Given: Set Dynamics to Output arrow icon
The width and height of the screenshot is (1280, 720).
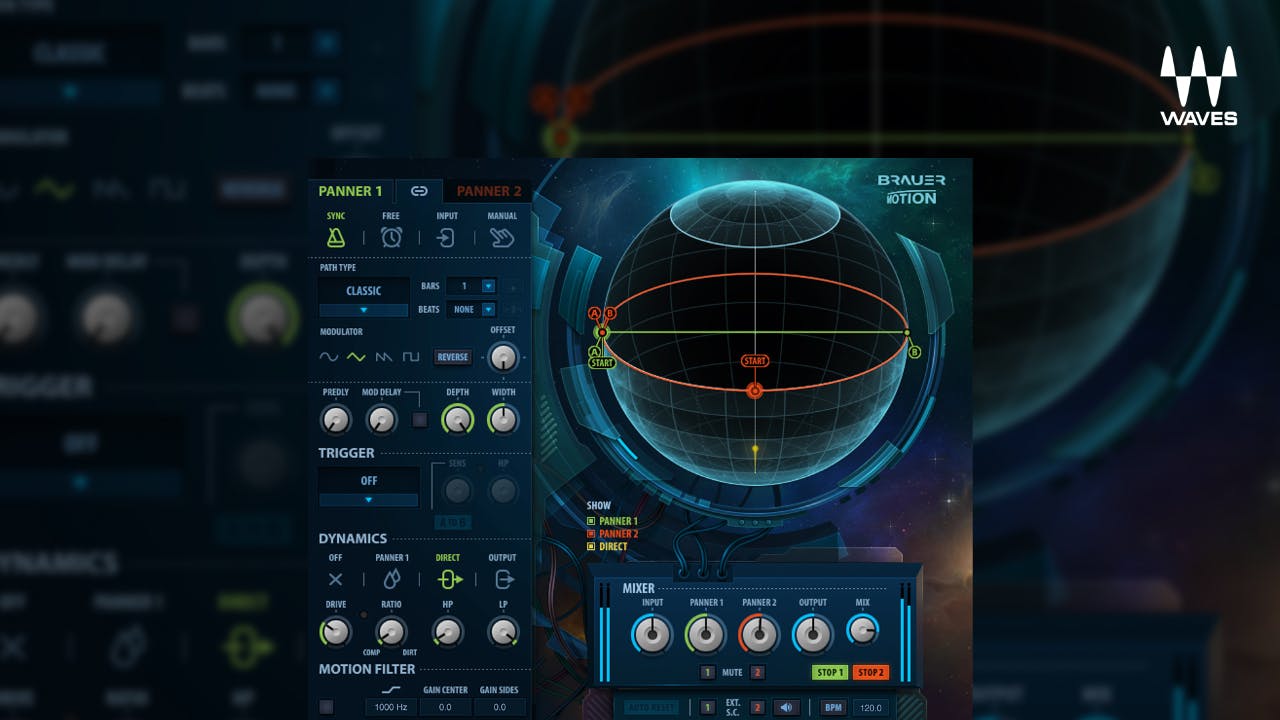Looking at the screenshot, I should pyautogui.click(x=503, y=579).
